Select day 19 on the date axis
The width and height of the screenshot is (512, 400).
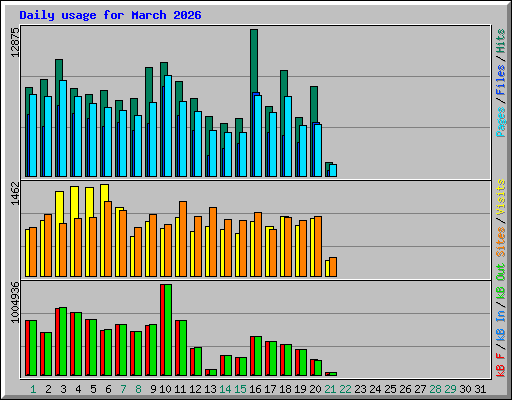300,389
